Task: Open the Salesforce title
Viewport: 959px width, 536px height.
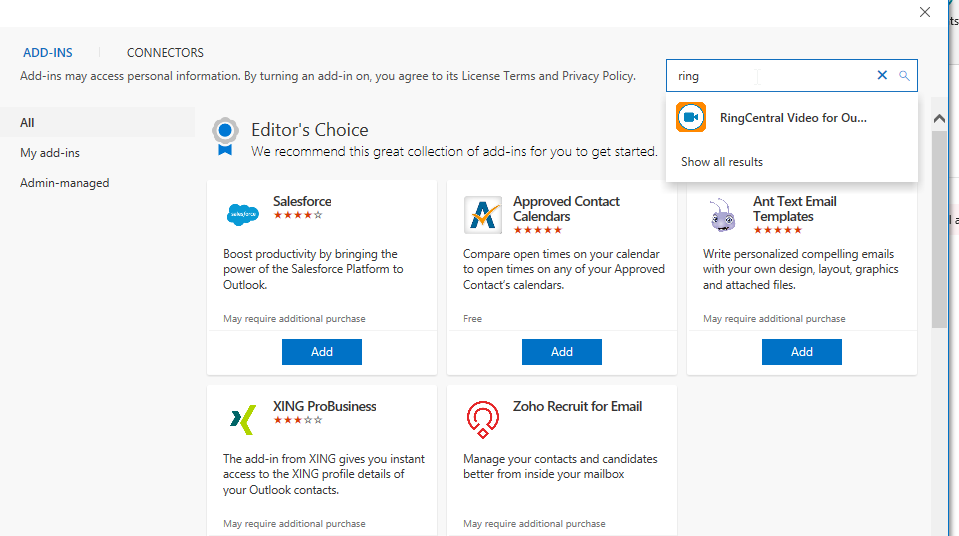Action: (302, 201)
